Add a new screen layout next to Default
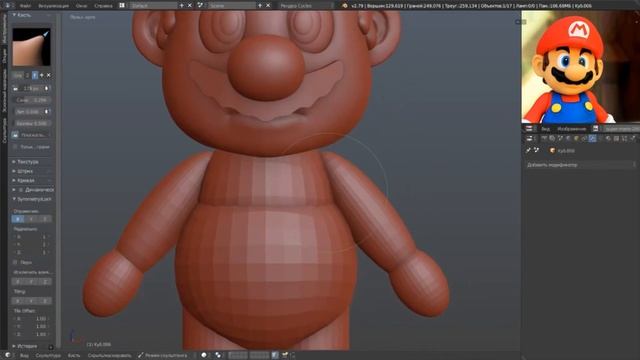Image resolution: width=640 pixels, height=360 pixels. point(182,6)
